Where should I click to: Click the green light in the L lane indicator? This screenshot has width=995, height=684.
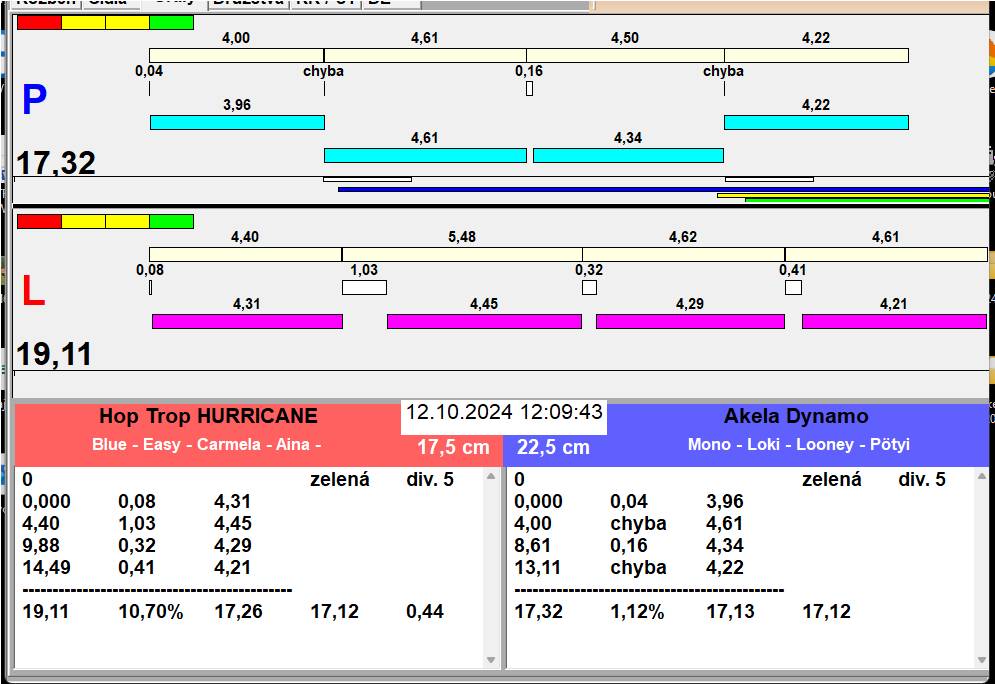[171, 221]
